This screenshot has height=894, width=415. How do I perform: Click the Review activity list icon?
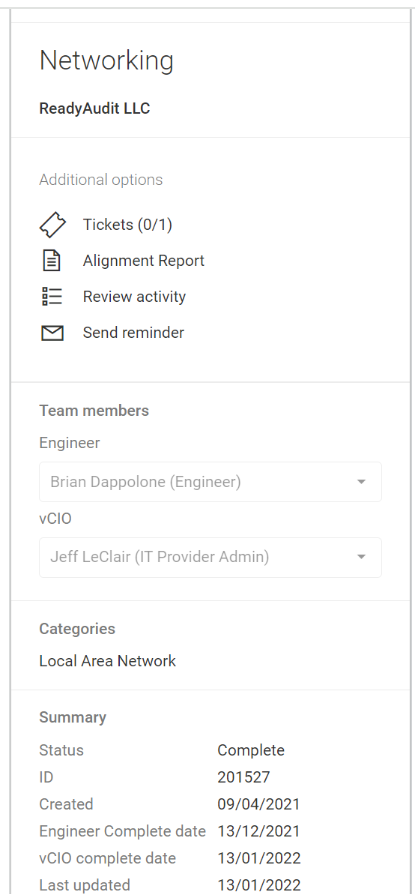[52, 296]
